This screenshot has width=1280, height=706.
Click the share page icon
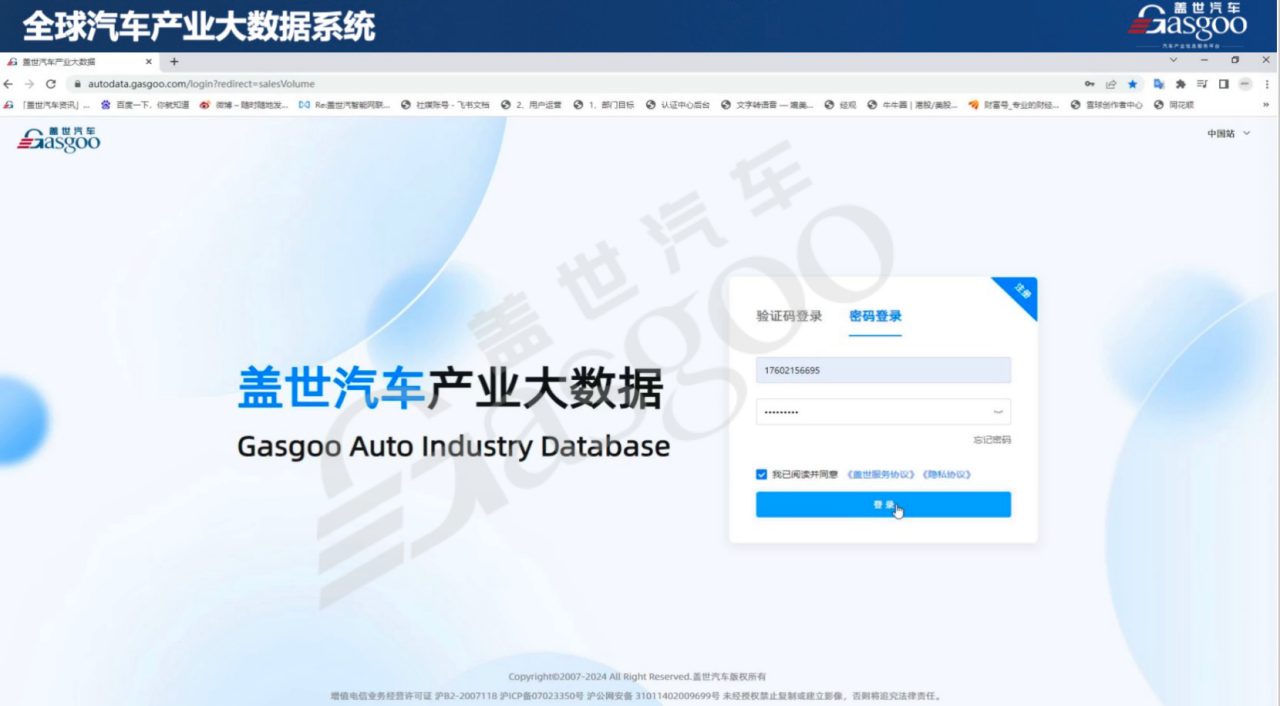click(1111, 84)
